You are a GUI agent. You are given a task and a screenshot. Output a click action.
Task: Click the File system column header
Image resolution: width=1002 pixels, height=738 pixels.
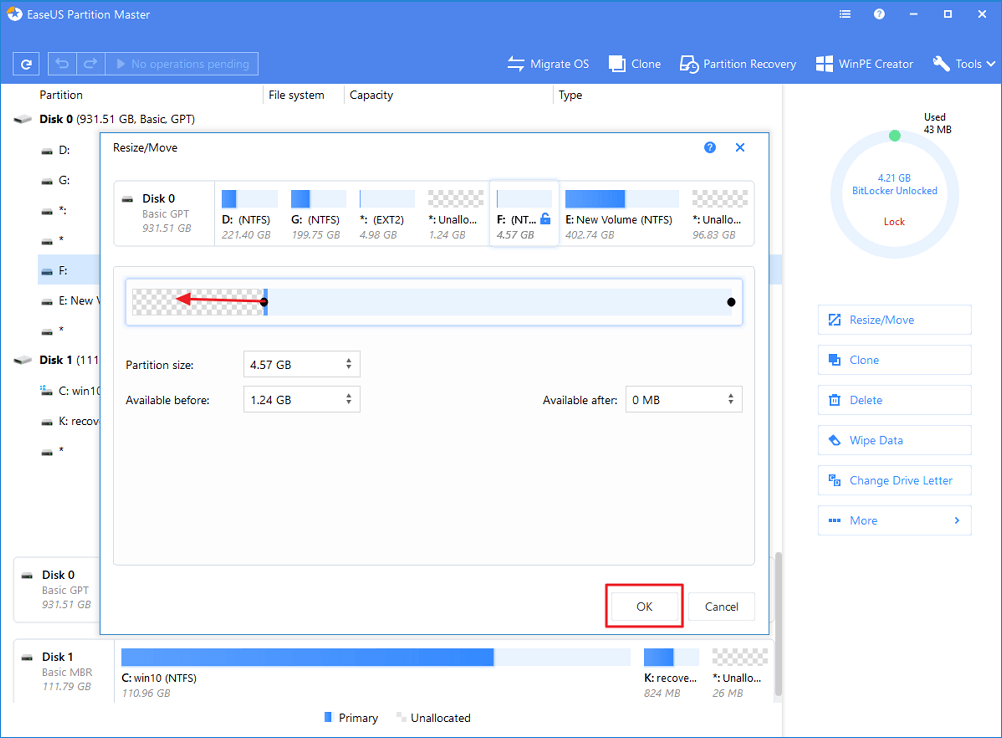click(x=296, y=95)
